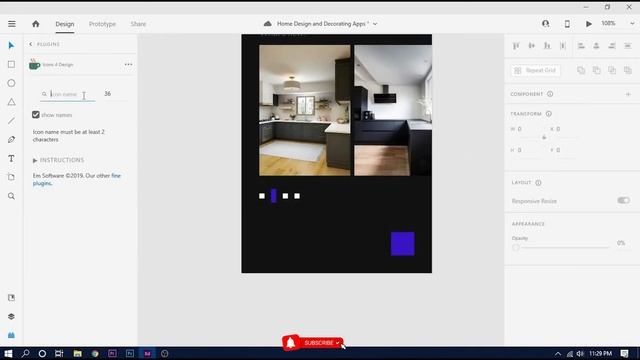Open Windows taskbar search
Viewport: 640px width, 360px height.
(x=25, y=353)
